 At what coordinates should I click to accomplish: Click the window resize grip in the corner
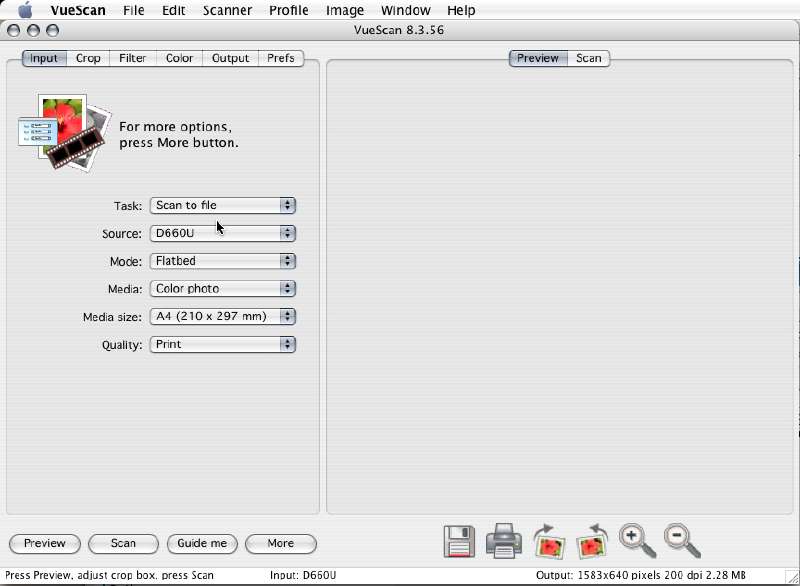pyautogui.click(x=792, y=578)
